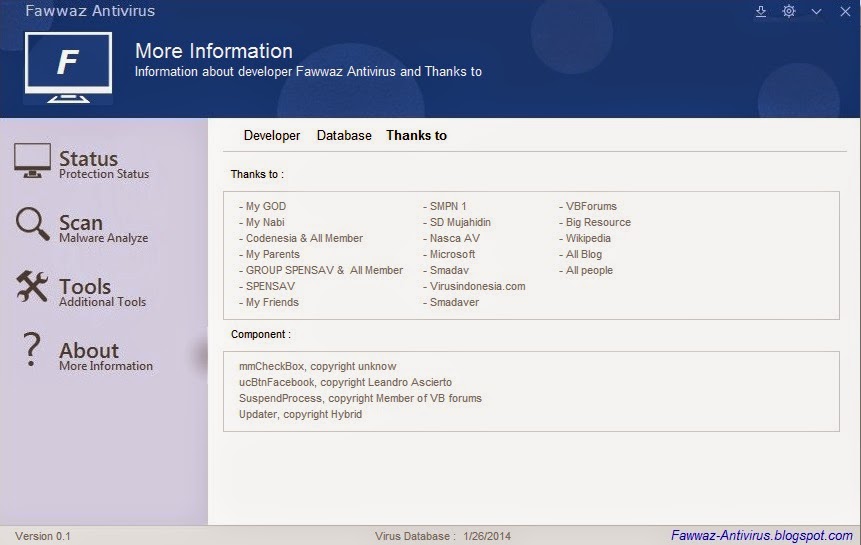Click the Virusindonesia.com entry
The image size is (861, 545).
tap(477, 286)
